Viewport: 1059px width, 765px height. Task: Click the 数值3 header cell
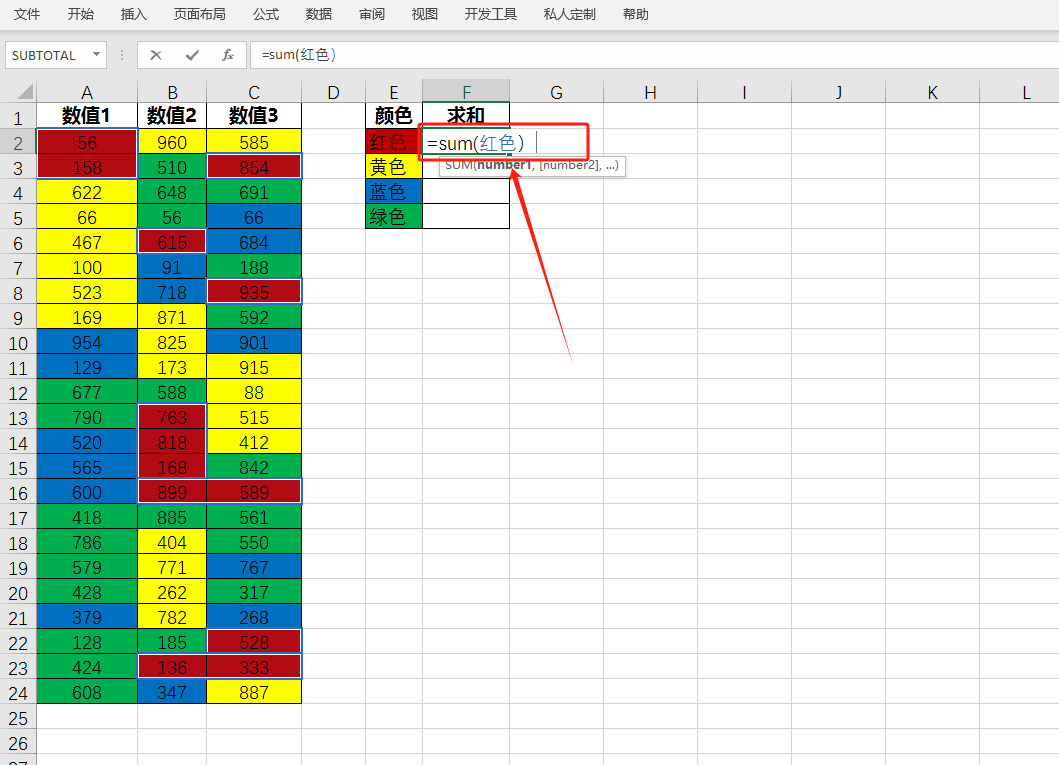tap(254, 116)
